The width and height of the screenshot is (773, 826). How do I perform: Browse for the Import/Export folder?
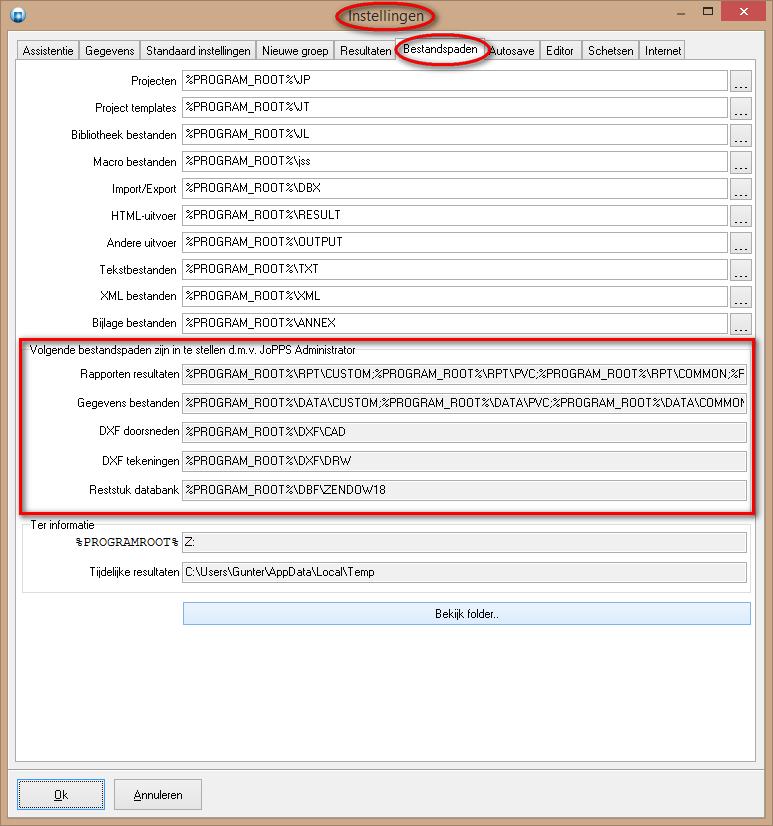(x=740, y=189)
